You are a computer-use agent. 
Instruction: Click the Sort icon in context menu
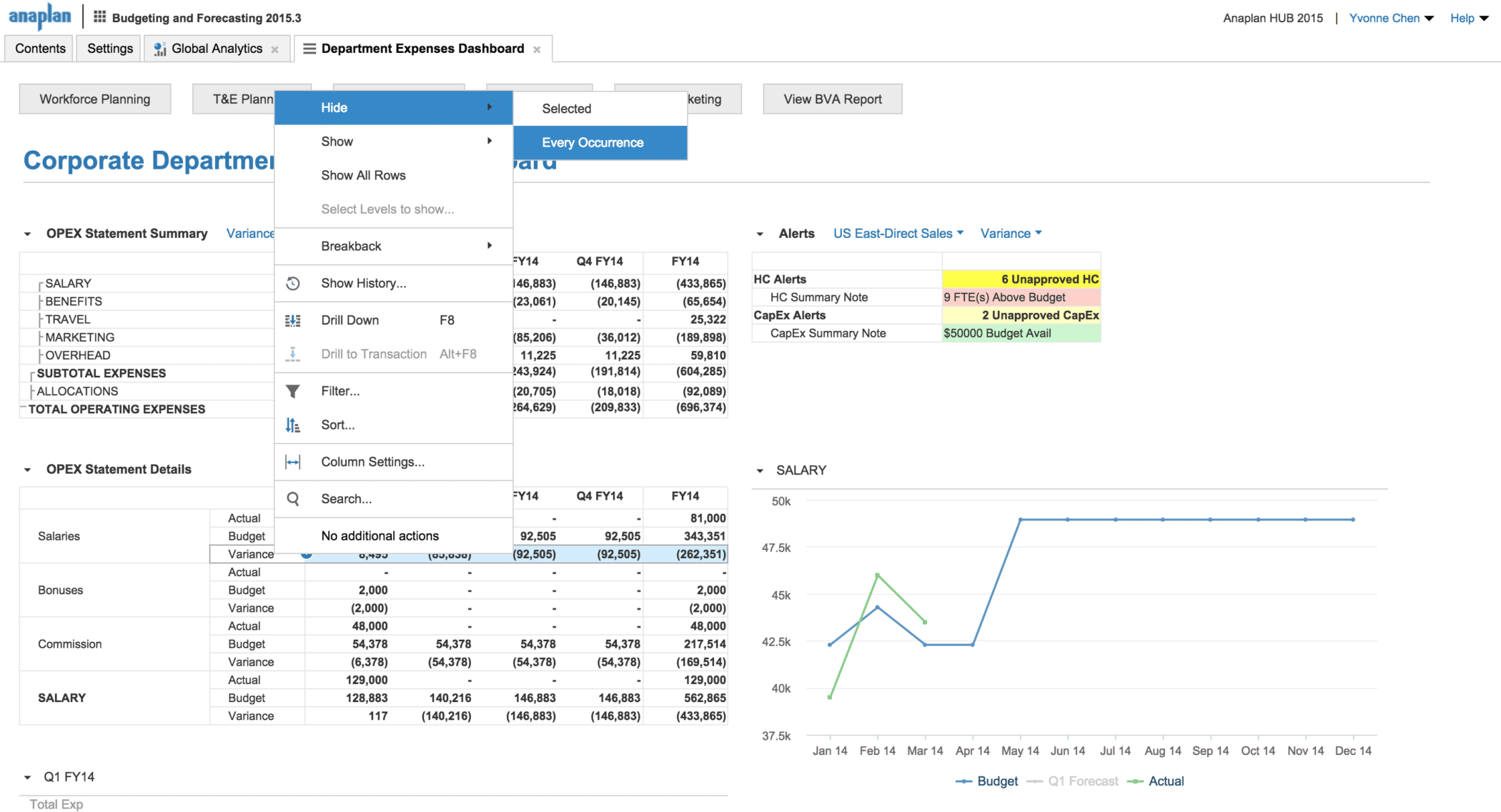(293, 425)
